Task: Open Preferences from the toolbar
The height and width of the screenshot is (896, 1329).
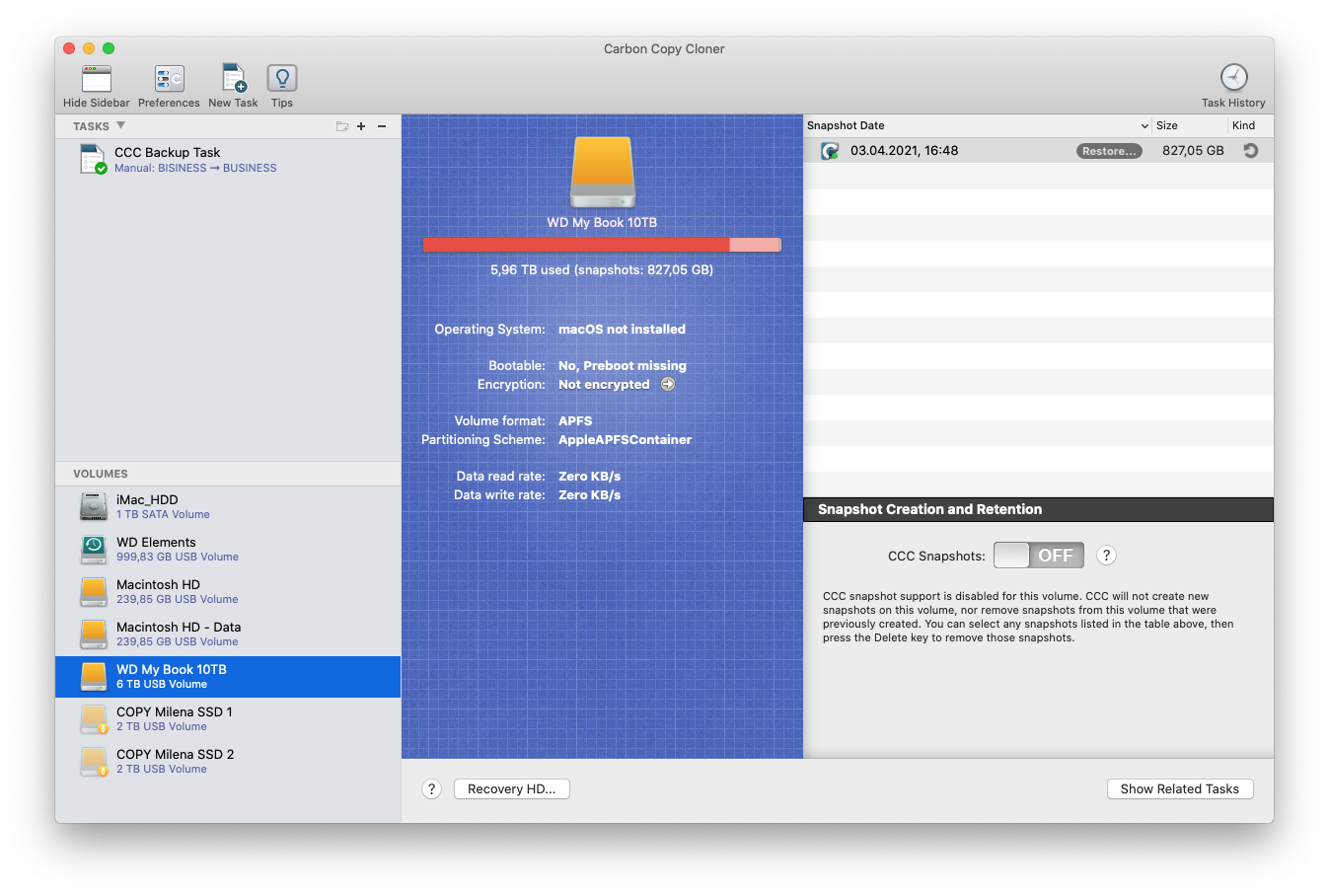Action: coord(169,79)
